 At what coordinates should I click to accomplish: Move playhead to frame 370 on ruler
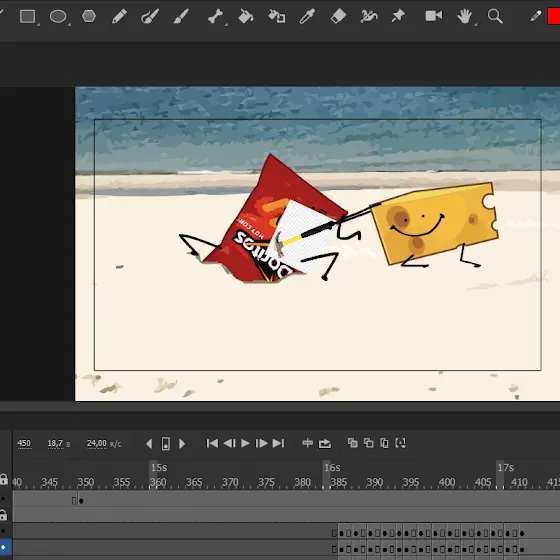click(x=230, y=482)
